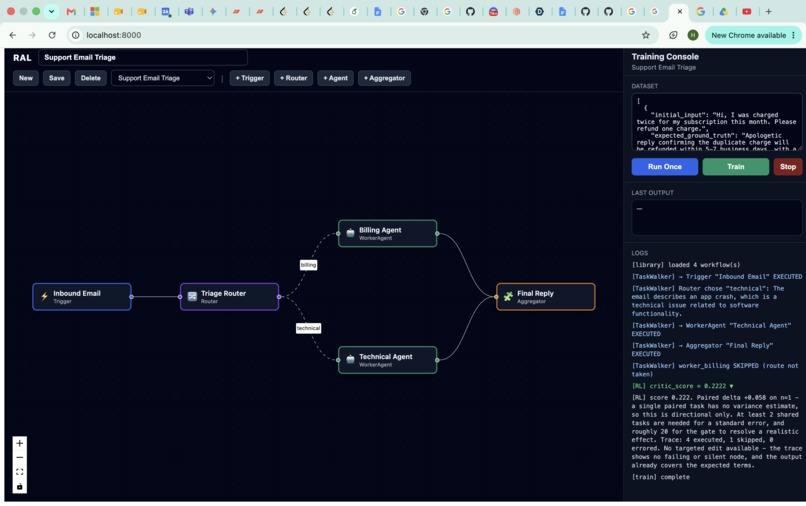
Task: Select the Final Reply aggregator node
Action: click(x=545, y=297)
